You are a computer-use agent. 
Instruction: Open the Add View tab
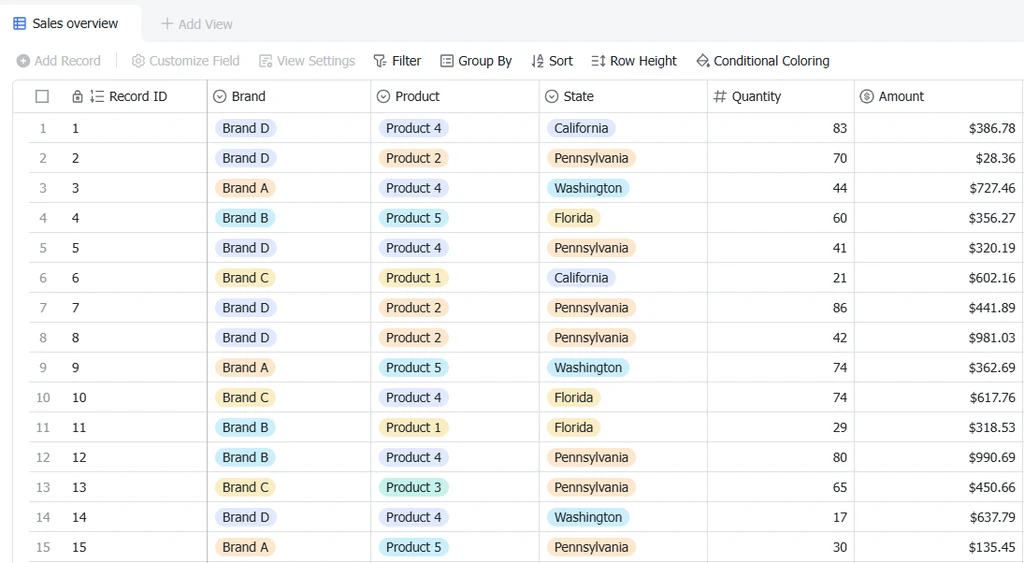click(197, 24)
